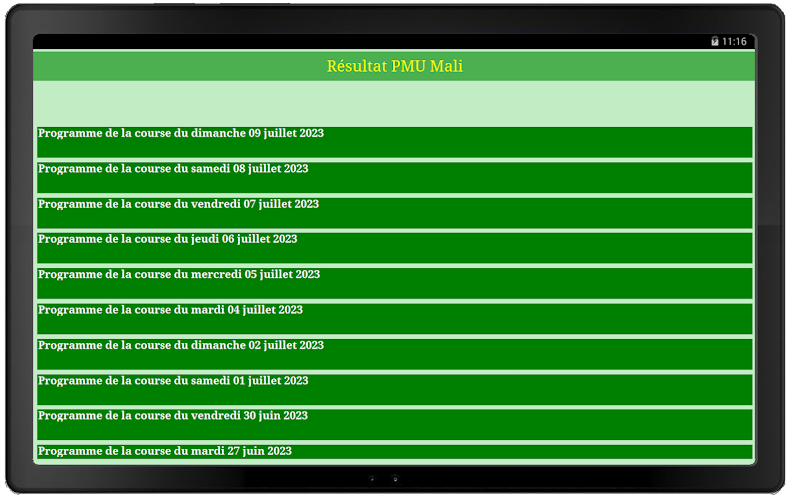View the samedi 01 juillet 2023 programme

[x=394, y=389]
